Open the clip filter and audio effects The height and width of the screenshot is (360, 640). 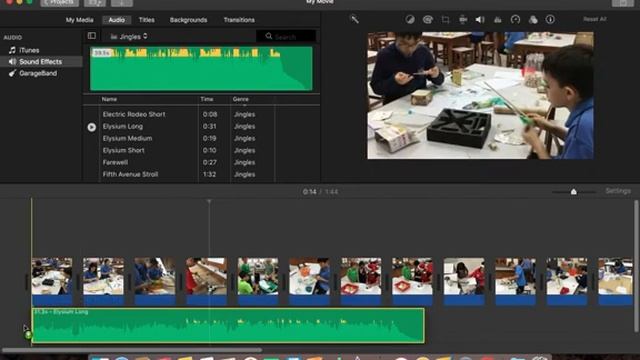pos(533,20)
